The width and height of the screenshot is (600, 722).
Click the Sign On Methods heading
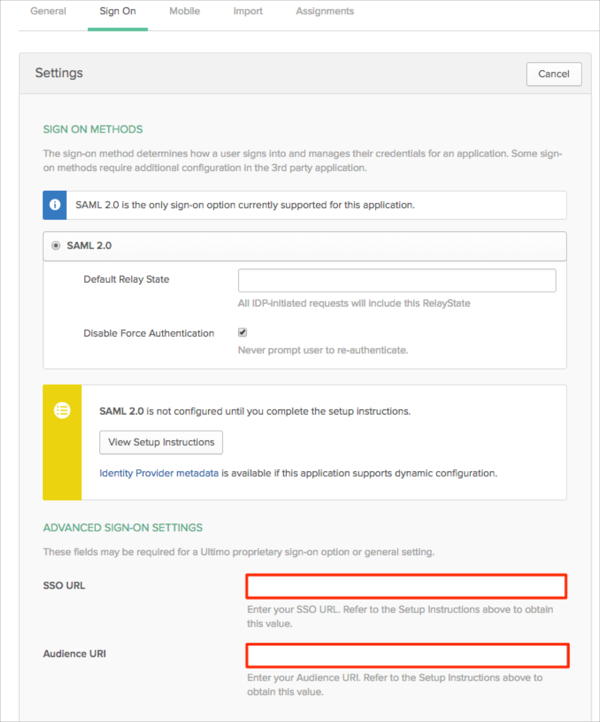[x=93, y=129]
